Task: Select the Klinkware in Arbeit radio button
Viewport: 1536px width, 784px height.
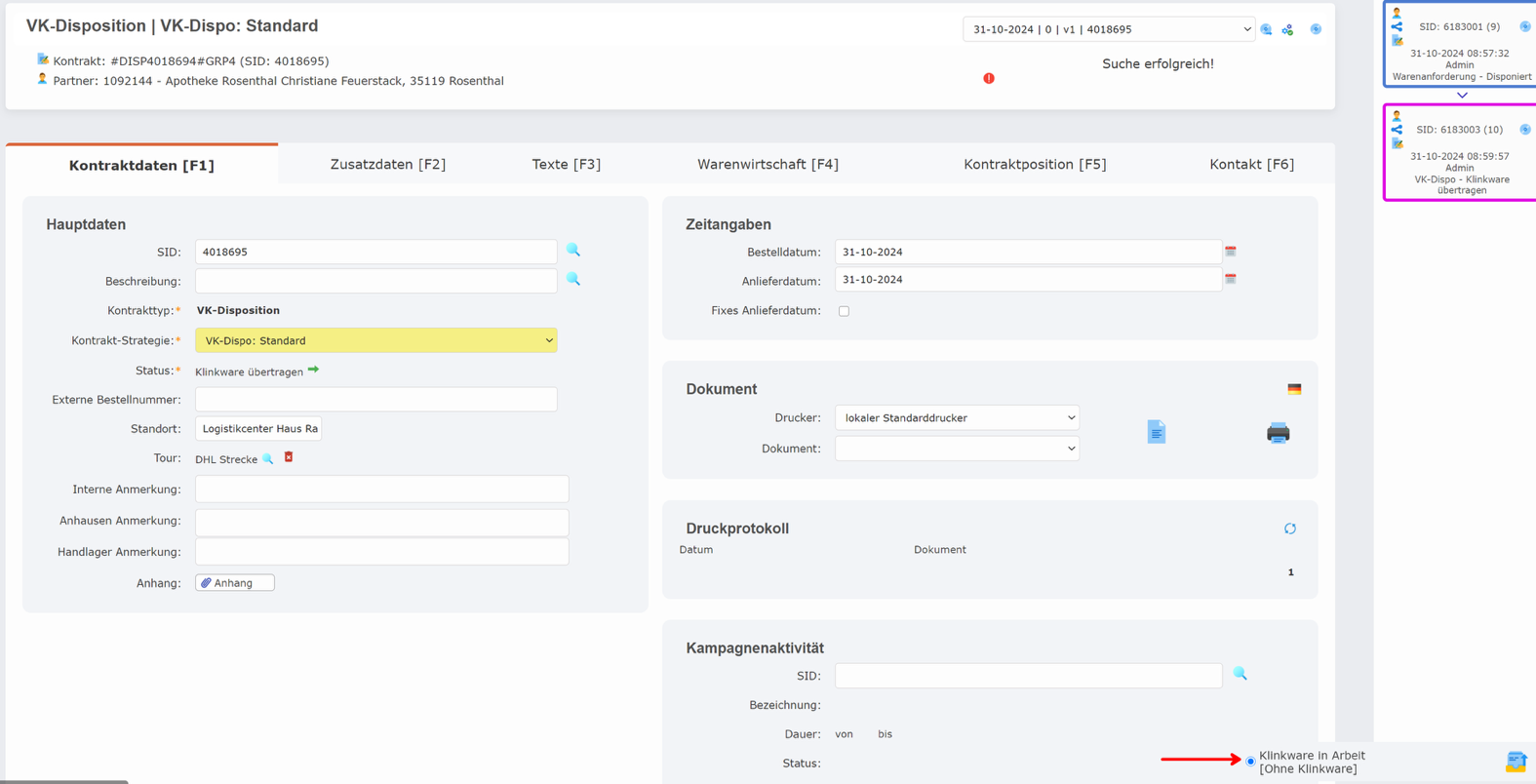Action: pos(1250,761)
